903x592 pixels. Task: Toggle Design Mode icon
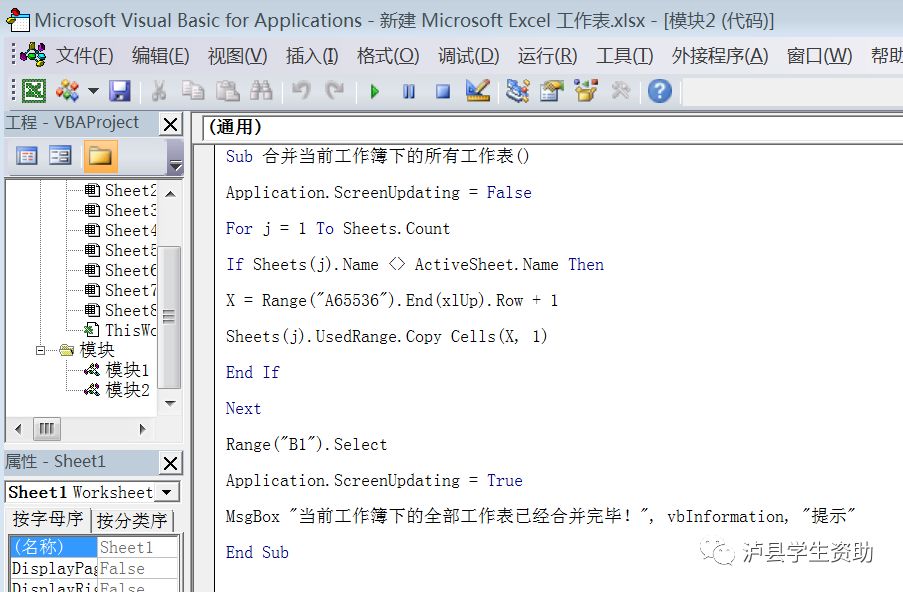[x=478, y=90]
